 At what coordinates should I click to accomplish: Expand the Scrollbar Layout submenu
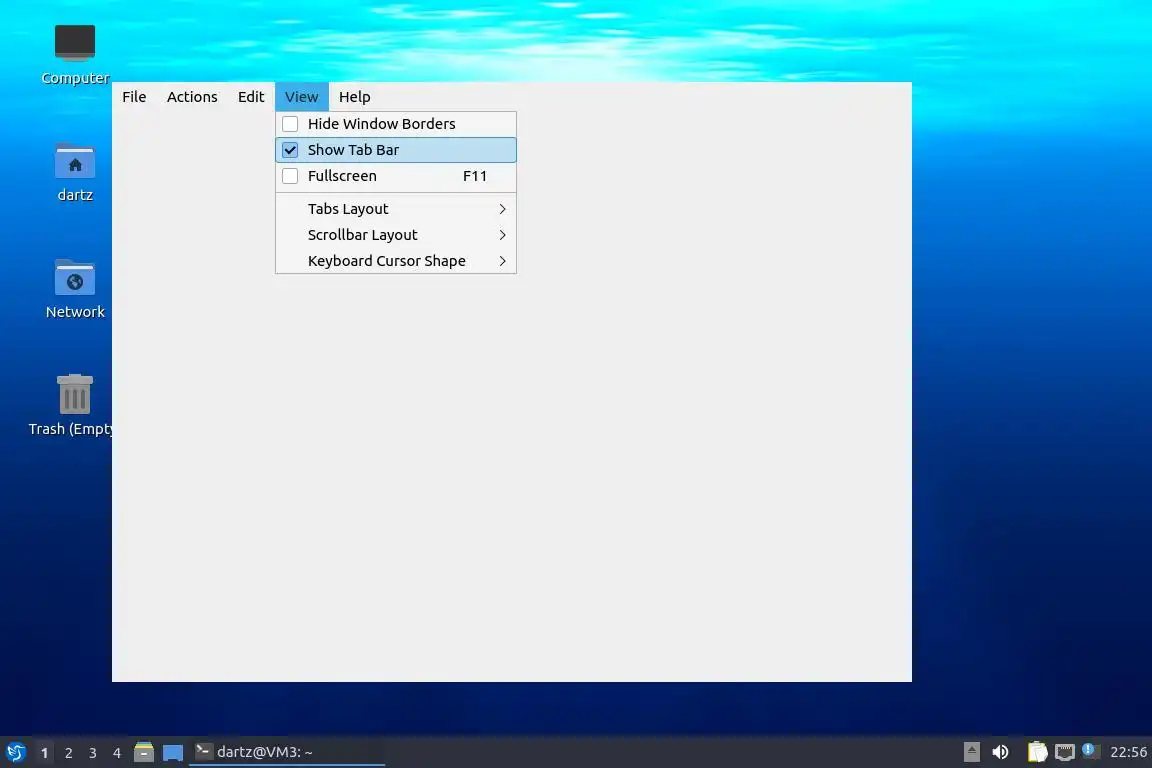(395, 235)
